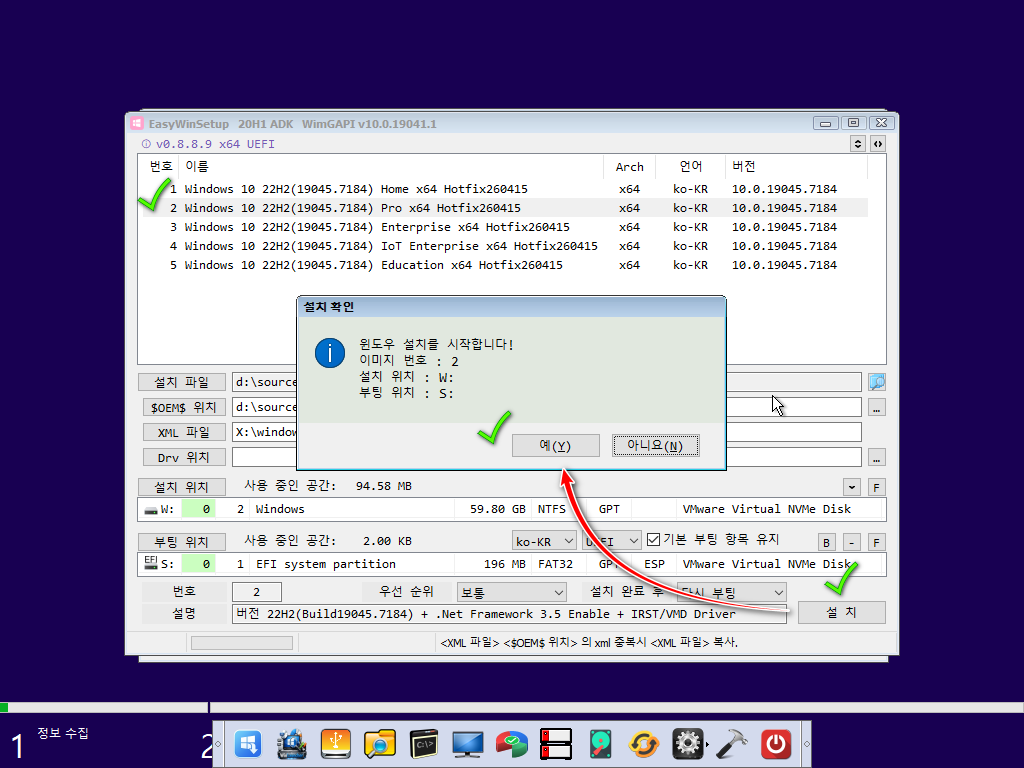Image resolution: width=1024 pixels, height=768 pixels.
Task: Click the 번호 column header
Action: 161,167
